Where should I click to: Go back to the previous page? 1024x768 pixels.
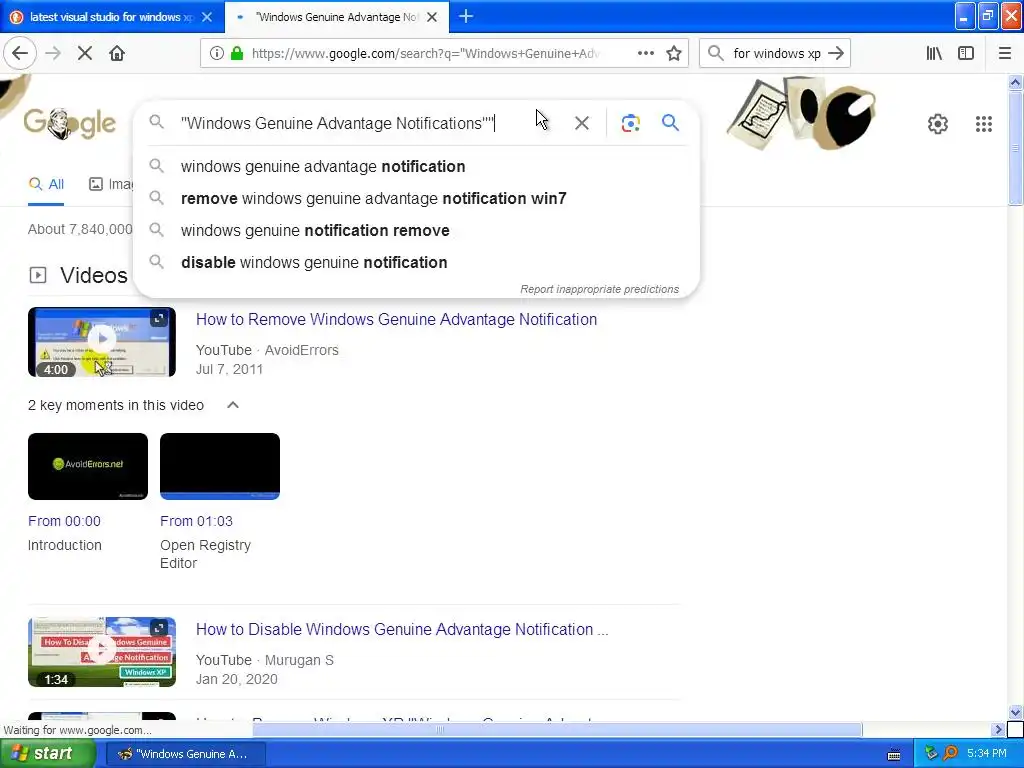click(x=20, y=53)
